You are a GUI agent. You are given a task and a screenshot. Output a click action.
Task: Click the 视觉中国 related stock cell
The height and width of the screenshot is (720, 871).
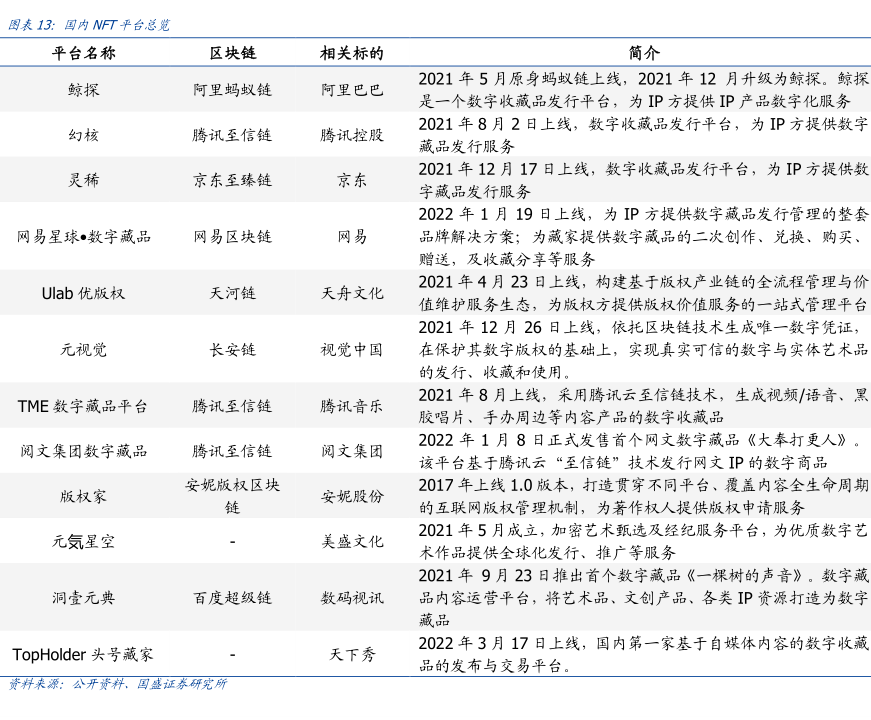pos(351,349)
